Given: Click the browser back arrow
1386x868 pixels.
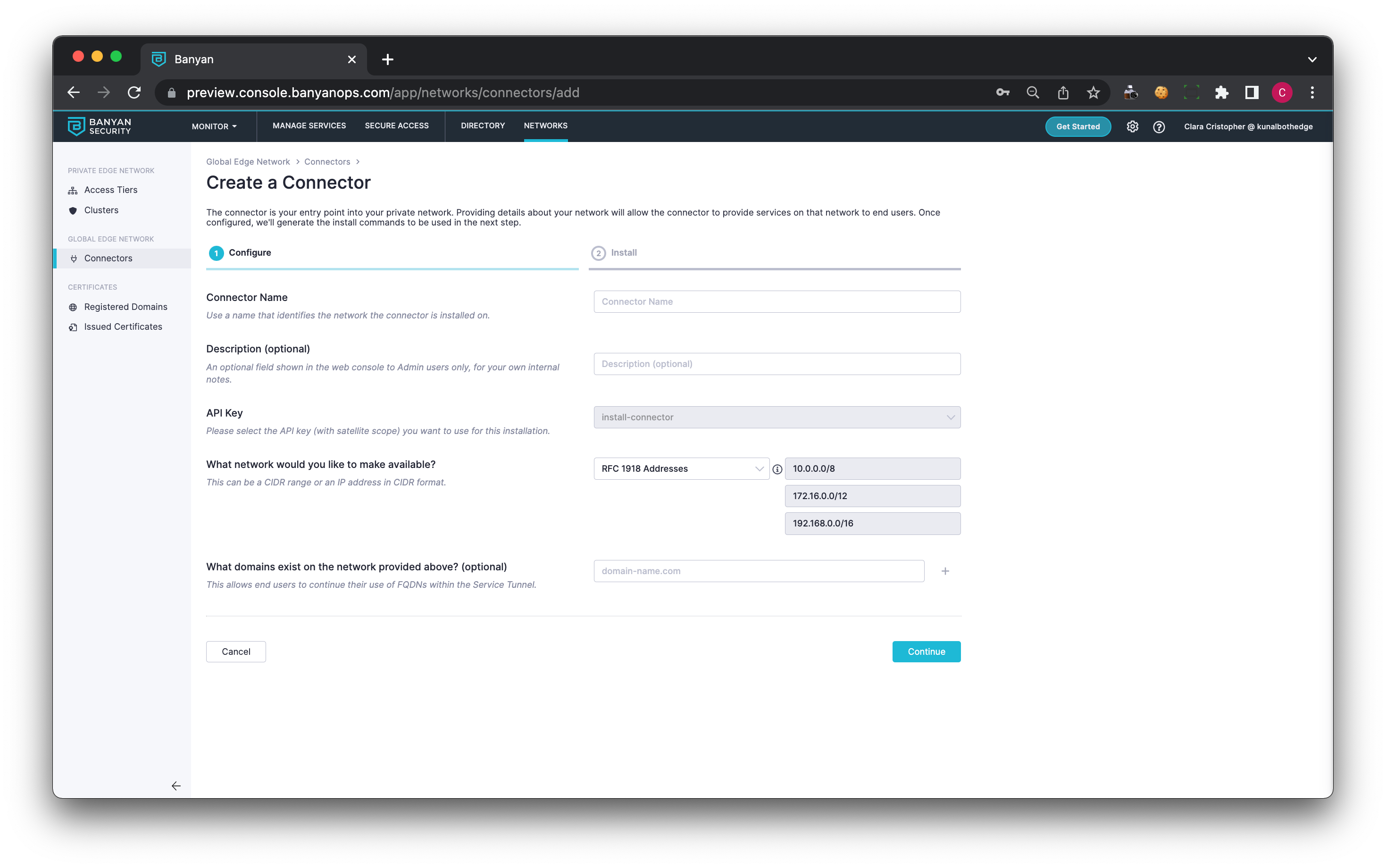Looking at the screenshot, I should (x=74, y=92).
